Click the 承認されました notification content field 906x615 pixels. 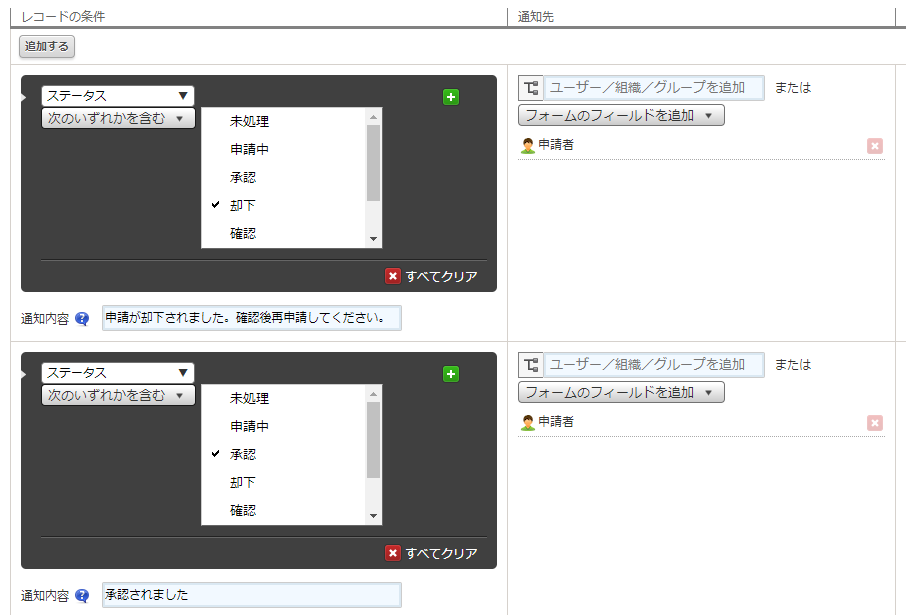click(252, 595)
